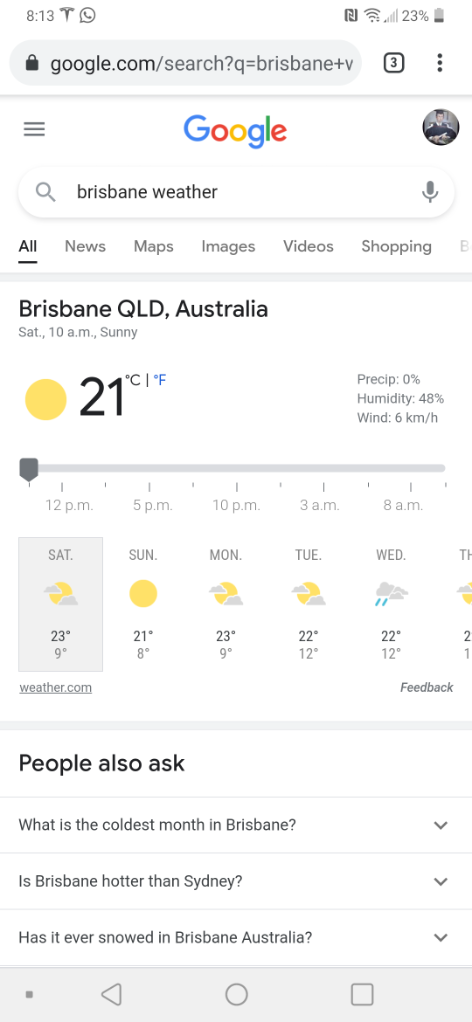Image resolution: width=472 pixels, height=1022 pixels.
Task: Tap the Android home circle button
Action: point(236,995)
